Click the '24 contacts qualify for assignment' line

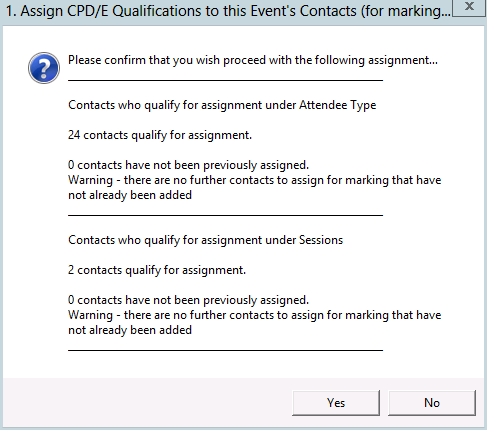click(x=160, y=135)
